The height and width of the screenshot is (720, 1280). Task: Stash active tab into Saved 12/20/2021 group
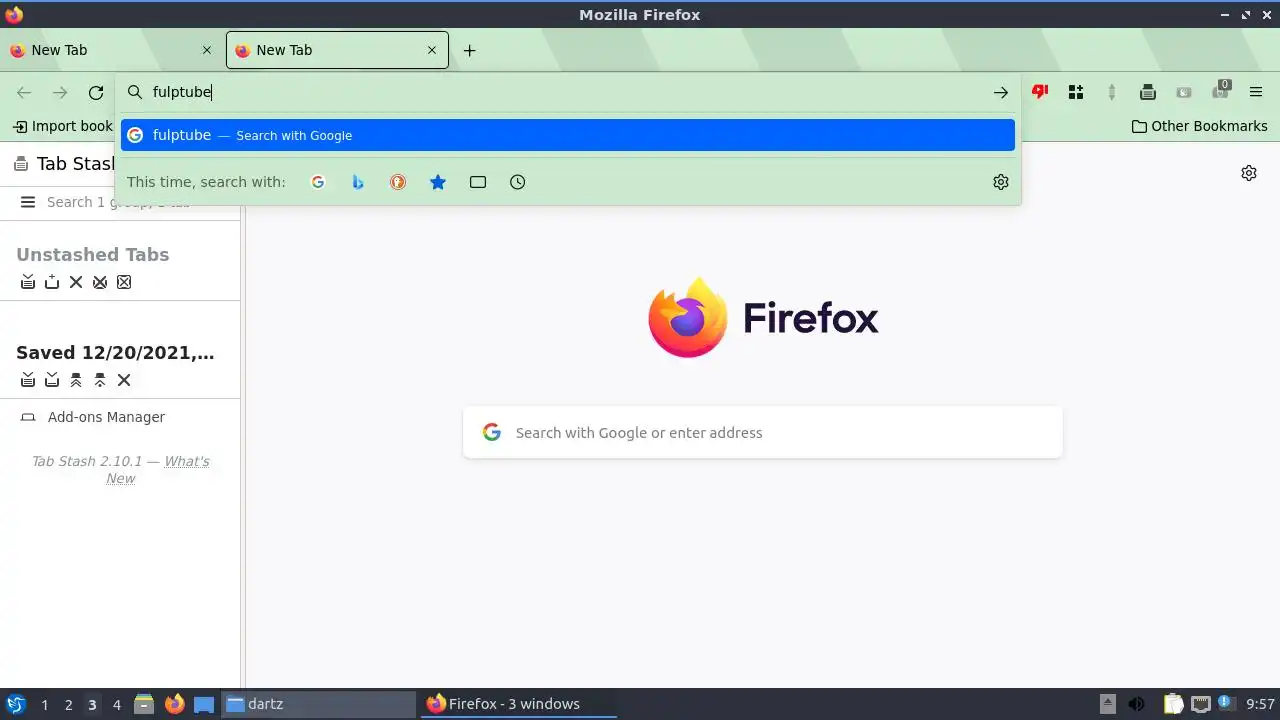pos(52,380)
